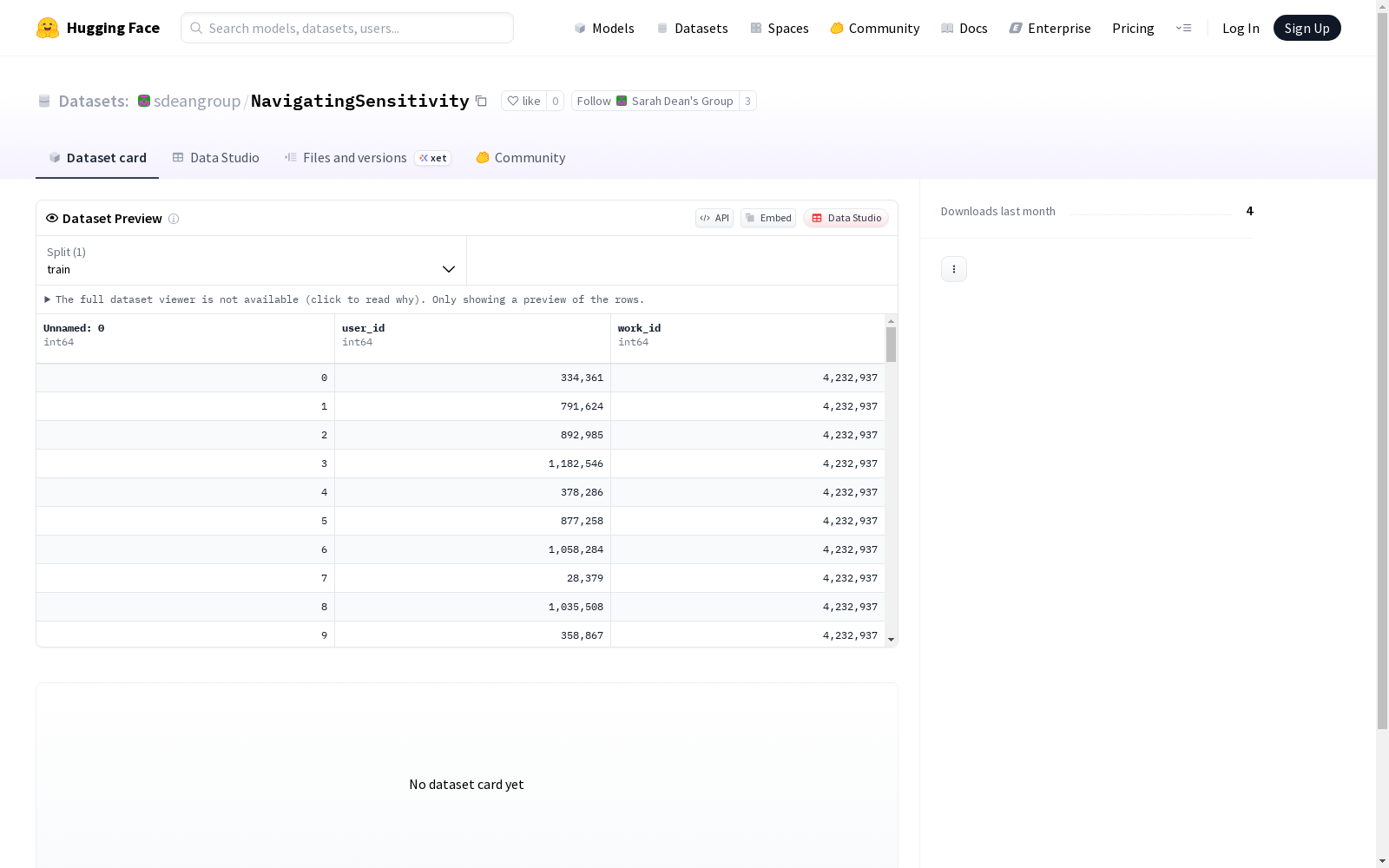The width and height of the screenshot is (1389, 868).
Task: Click Sign Up button
Action: (1307, 28)
